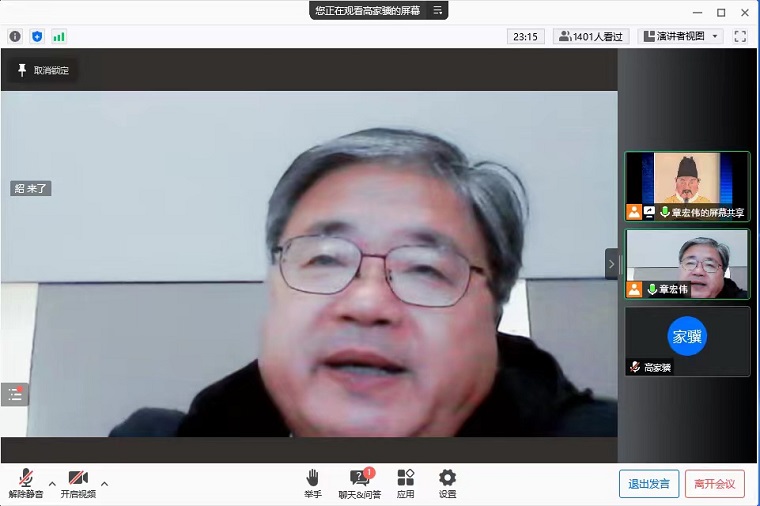This screenshot has height=506, width=760.
Task: Select 章宏伟的屏幕共享 thumbnail
Action: [x=687, y=186]
